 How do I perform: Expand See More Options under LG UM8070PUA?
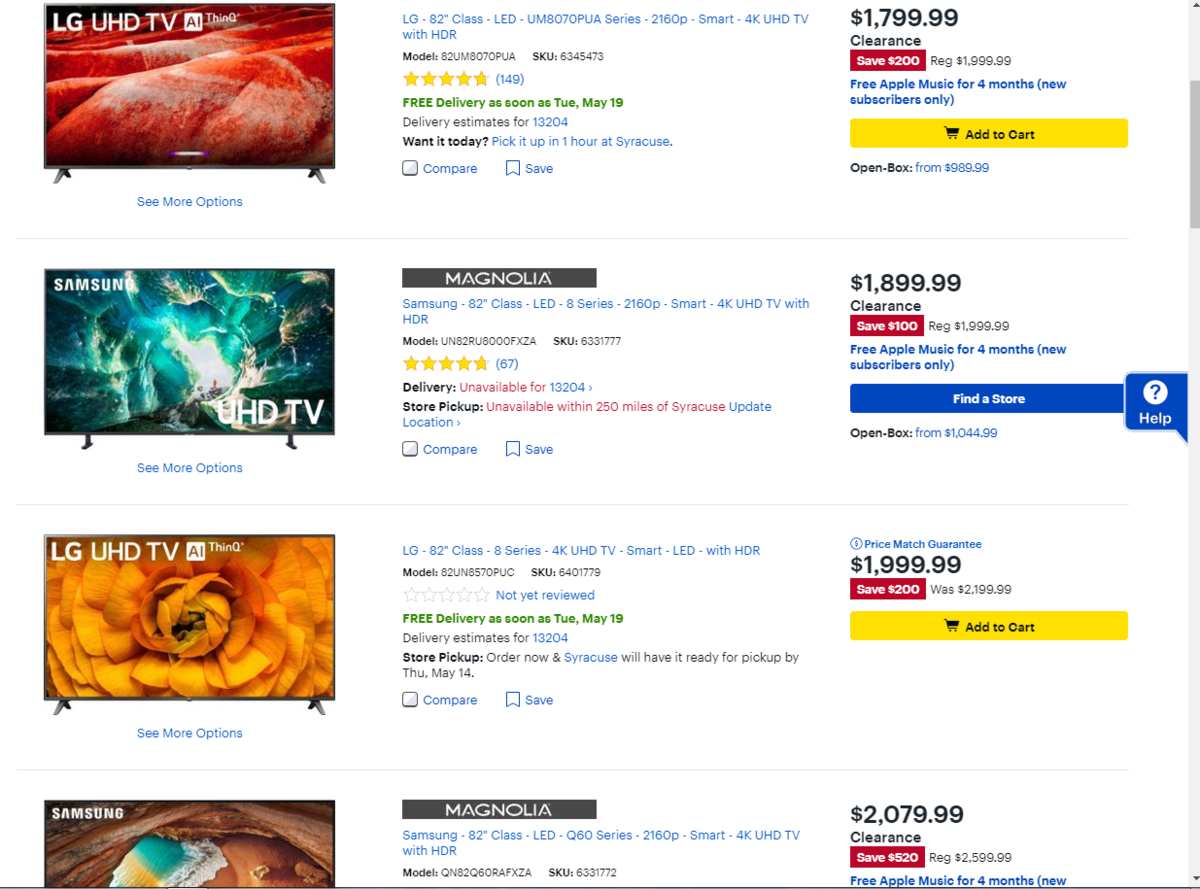point(190,202)
